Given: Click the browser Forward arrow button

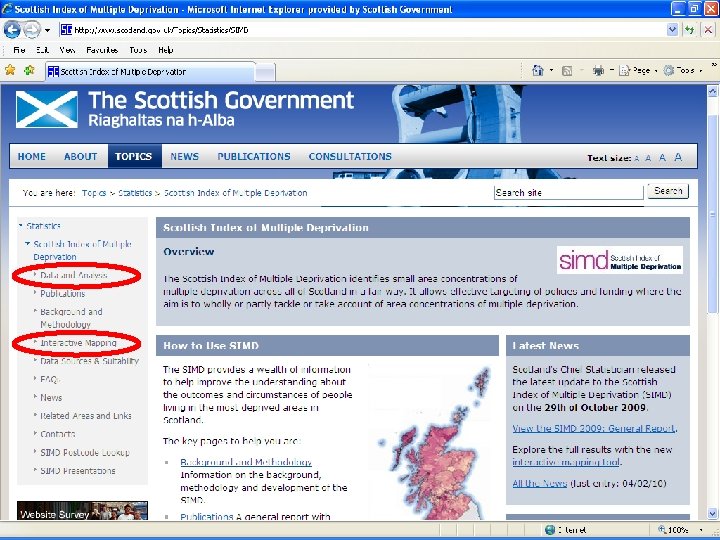Looking at the screenshot, I should (31, 30).
